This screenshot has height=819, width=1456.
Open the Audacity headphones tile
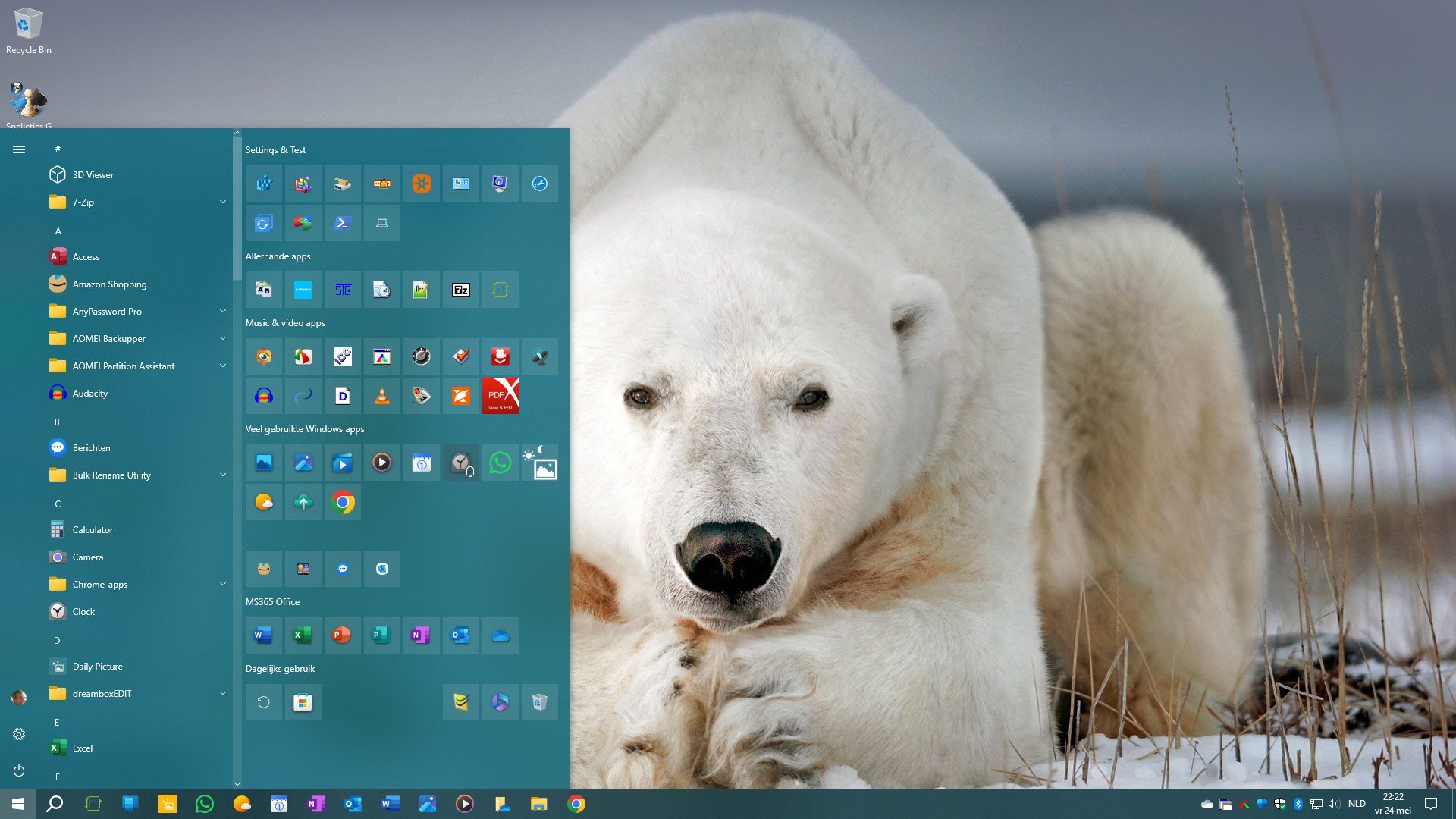click(x=264, y=396)
